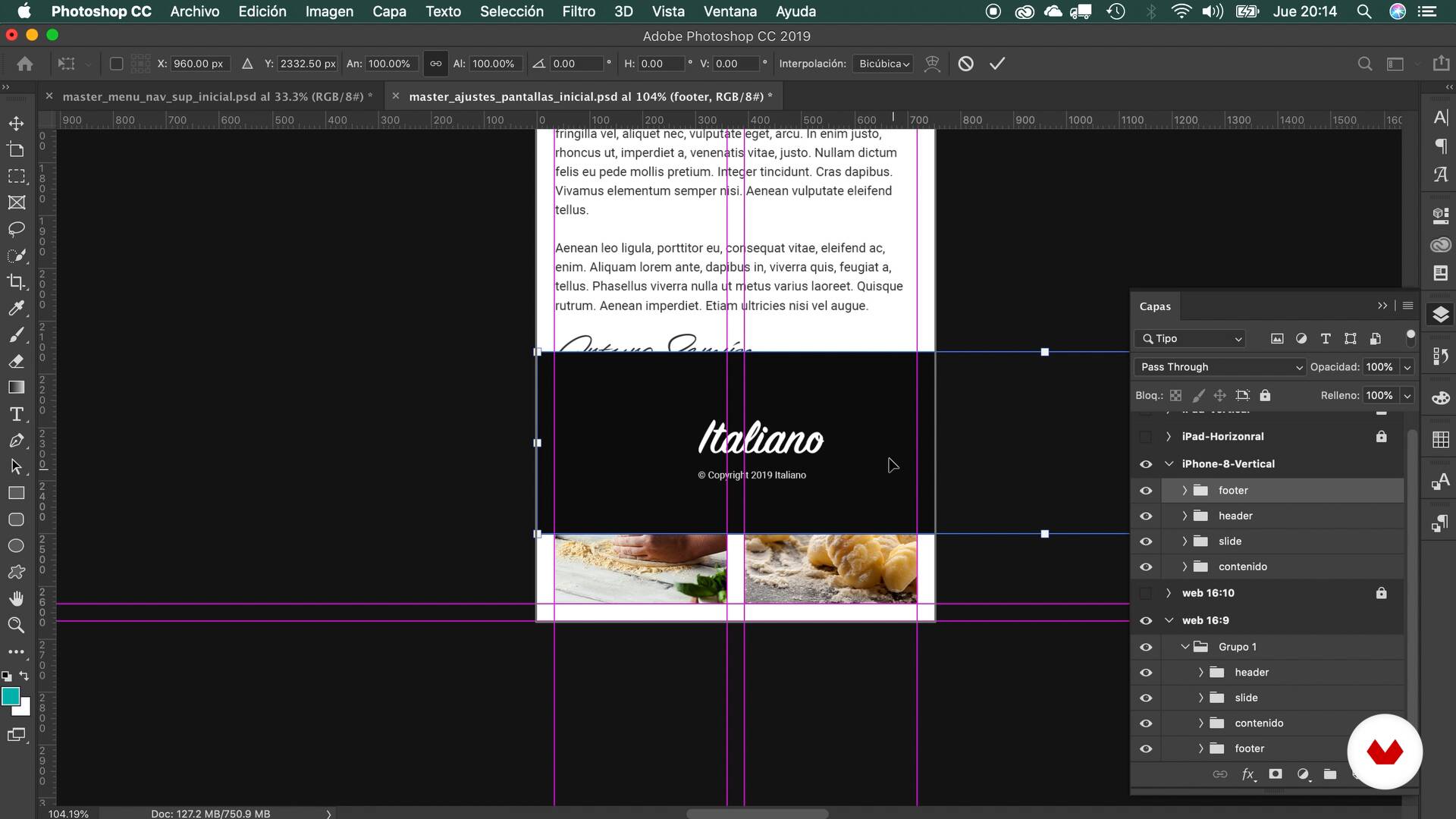The image size is (1456, 819).
Task: Expand the iPad-Horizonral artboard group
Action: (1169, 437)
